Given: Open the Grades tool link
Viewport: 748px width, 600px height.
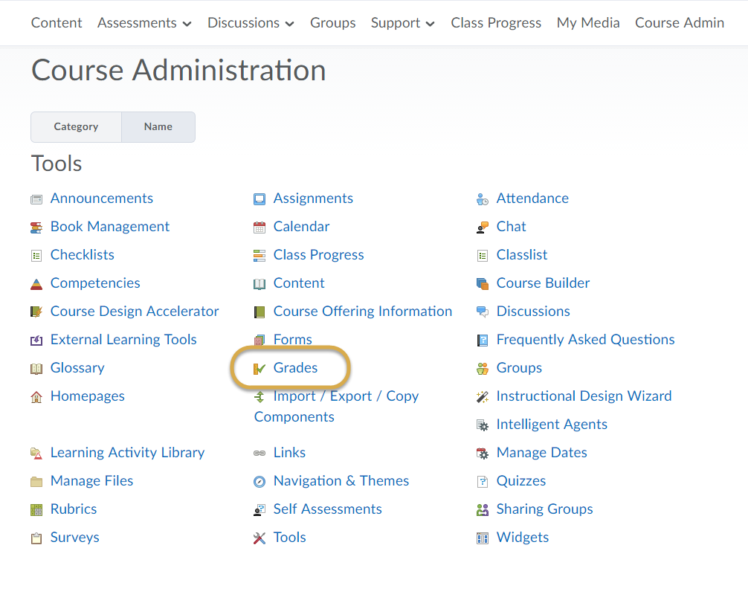Looking at the screenshot, I should (x=295, y=368).
